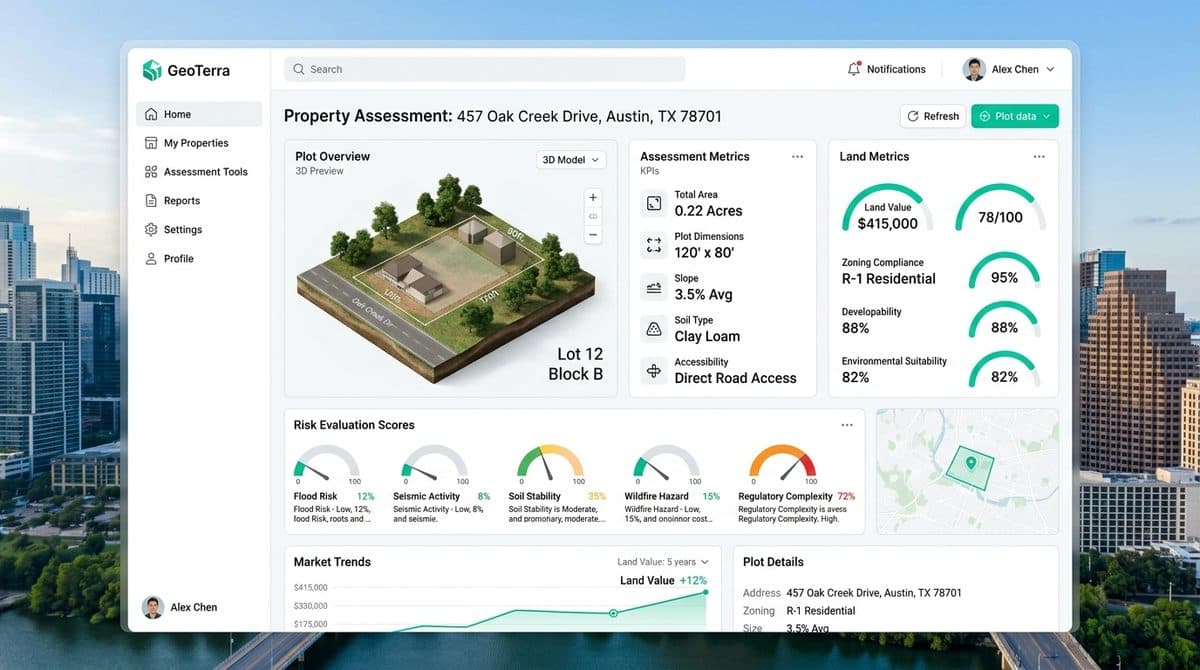Open the Notifications bell
This screenshot has width=1200, height=670.
854,69
